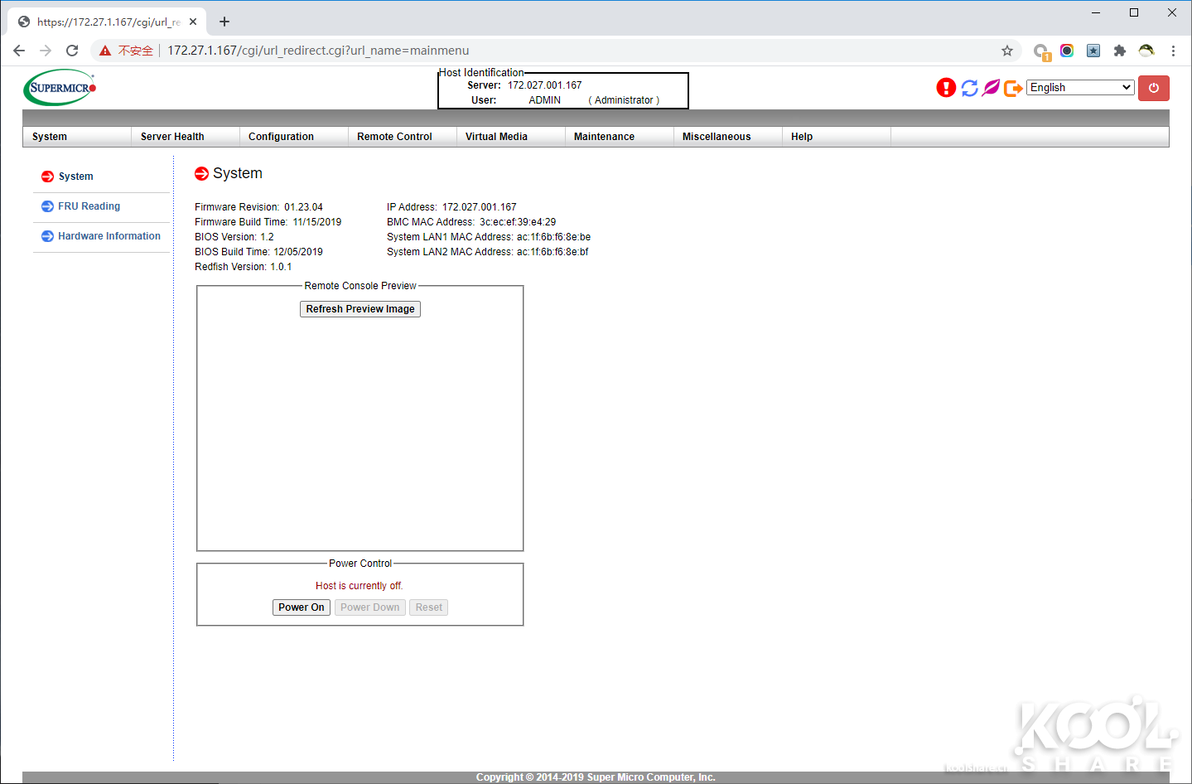Screen dimensions: 1192x784
Task: Select System in the left sidebar
Action: [76, 176]
